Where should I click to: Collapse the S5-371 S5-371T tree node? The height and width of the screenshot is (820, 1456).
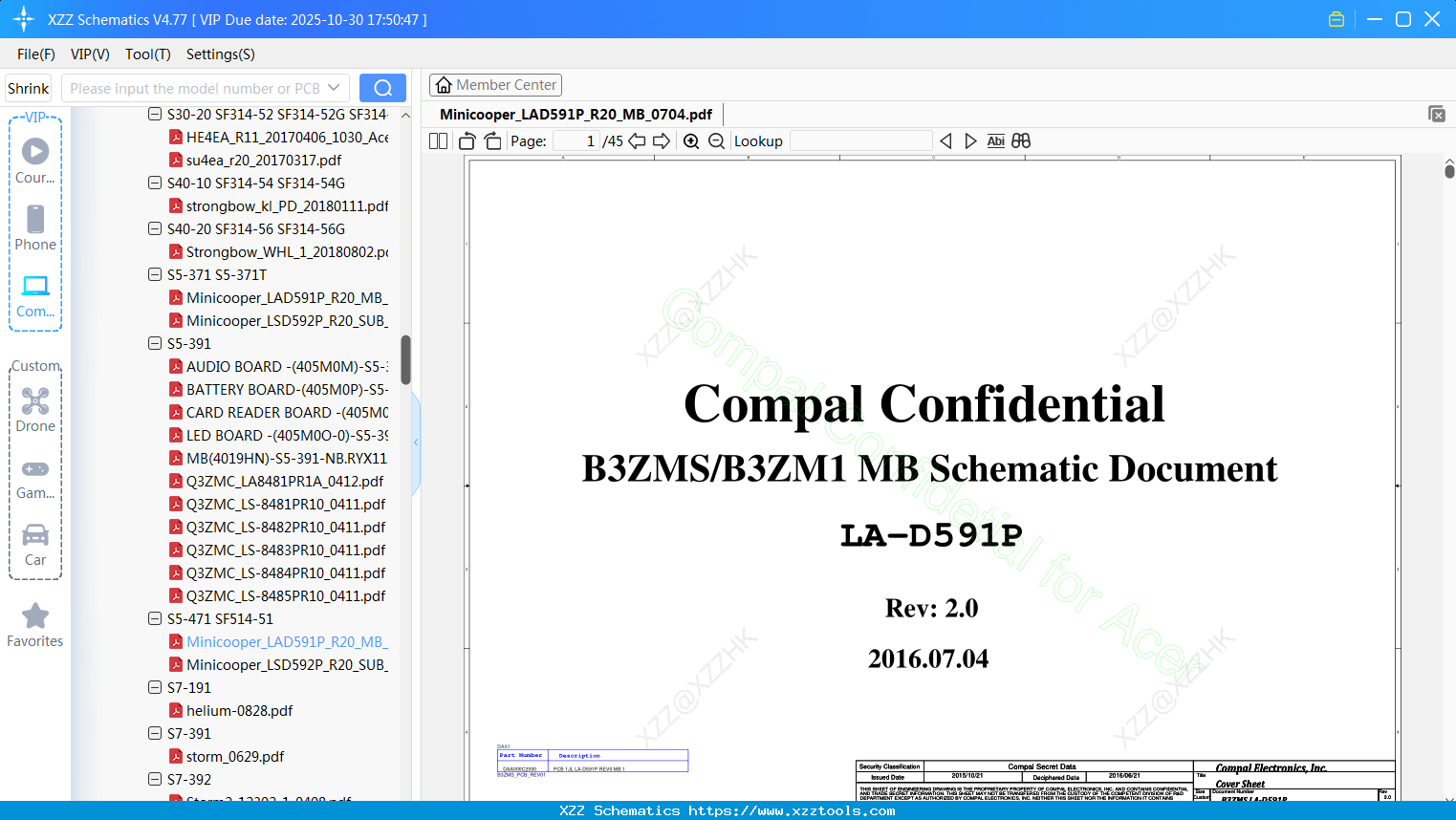(x=155, y=275)
